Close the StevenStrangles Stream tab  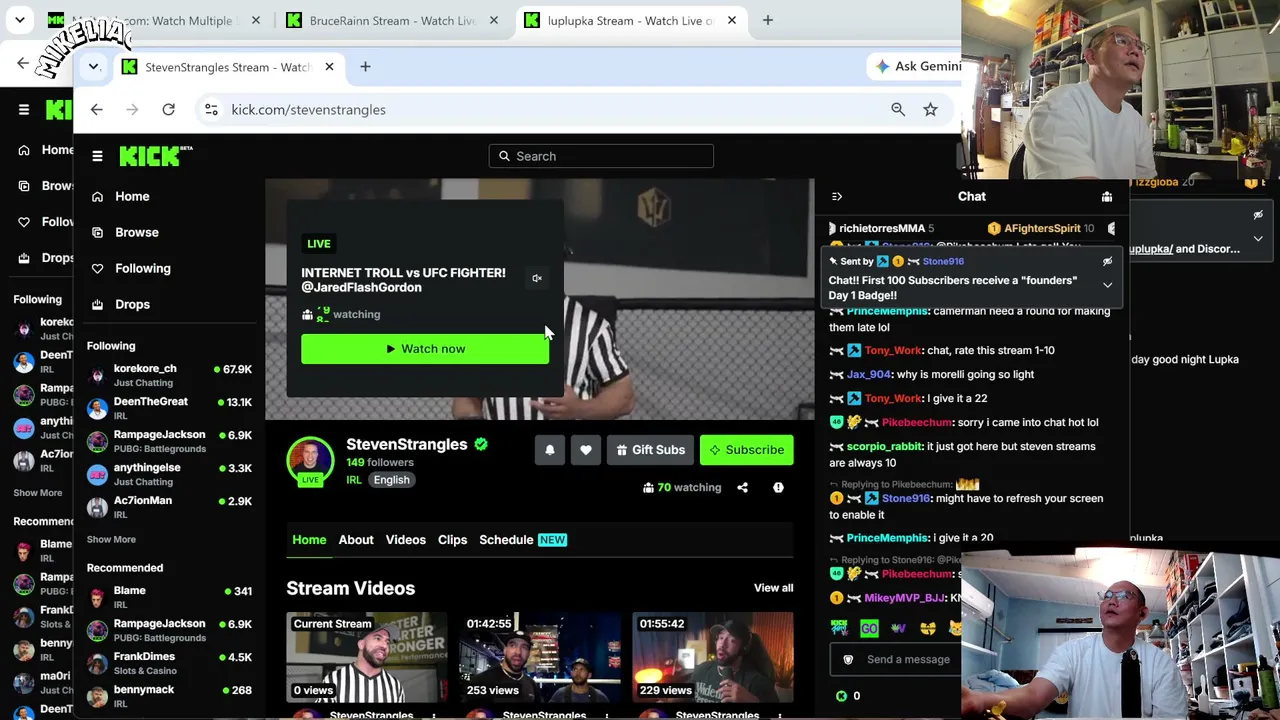pyautogui.click(x=329, y=67)
